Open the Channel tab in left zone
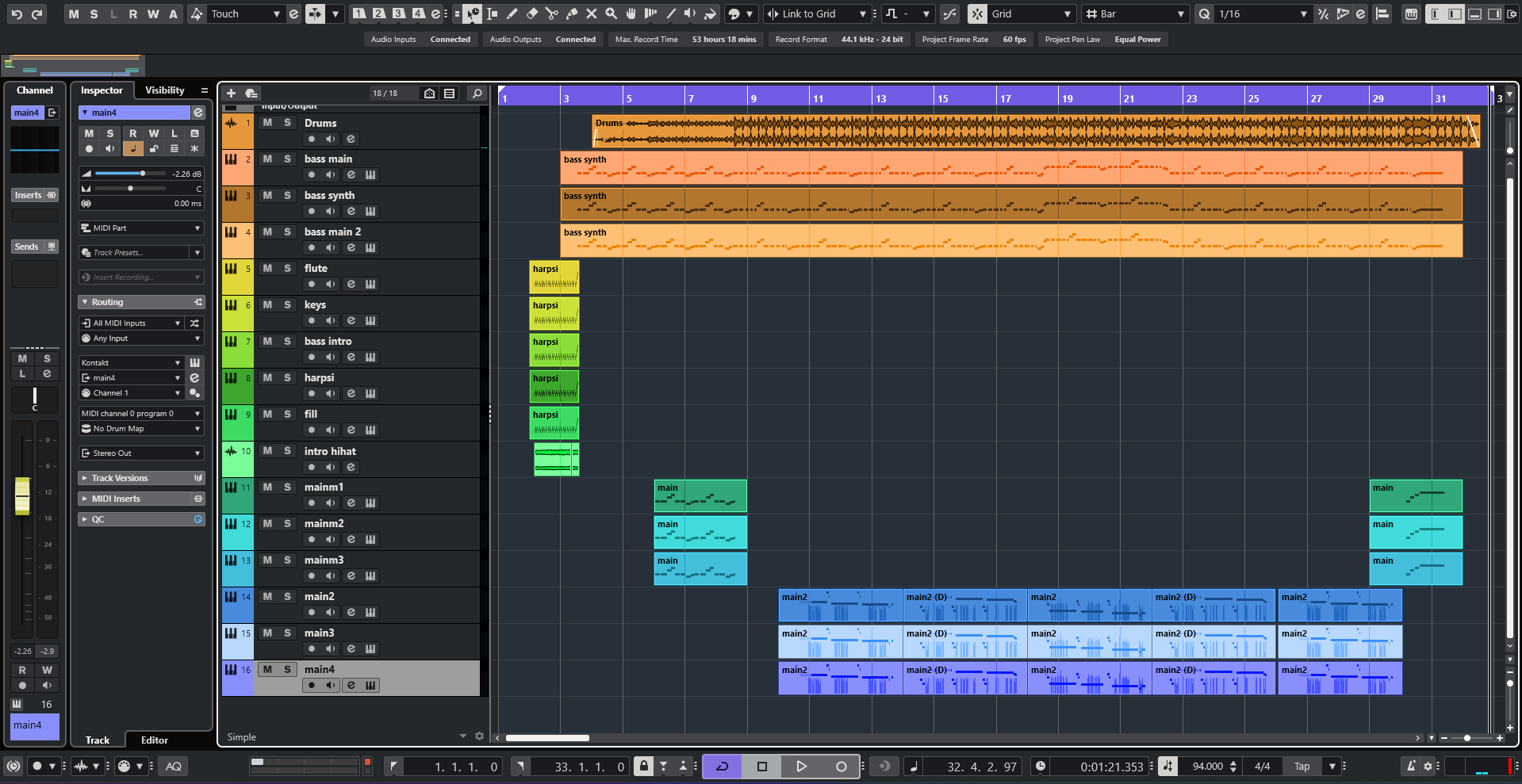 coord(34,90)
